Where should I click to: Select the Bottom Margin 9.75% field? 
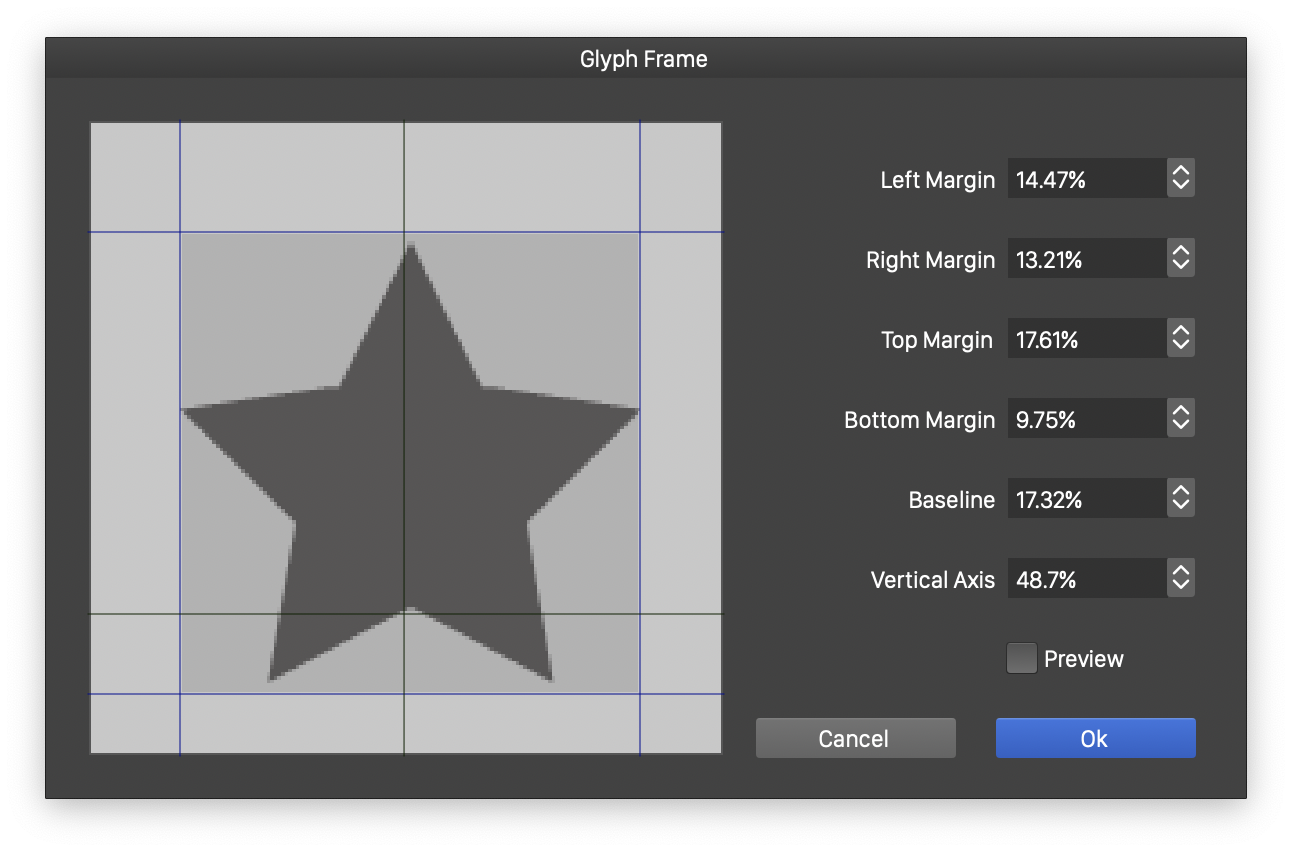pos(1085,419)
